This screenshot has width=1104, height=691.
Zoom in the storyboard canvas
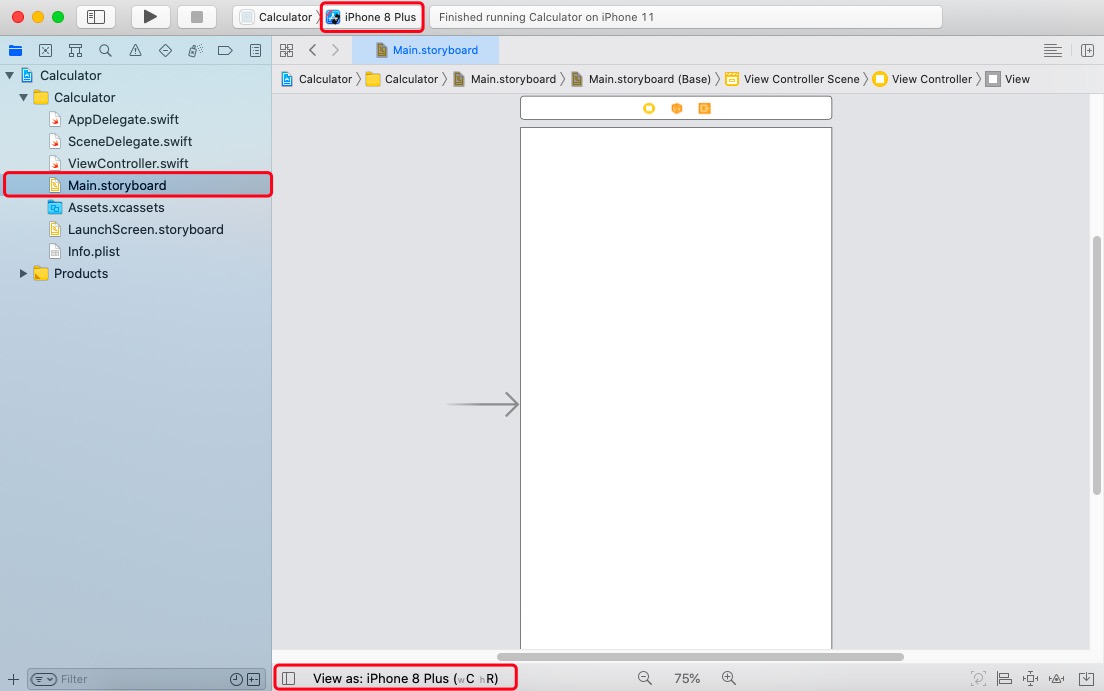(x=729, y=678)
